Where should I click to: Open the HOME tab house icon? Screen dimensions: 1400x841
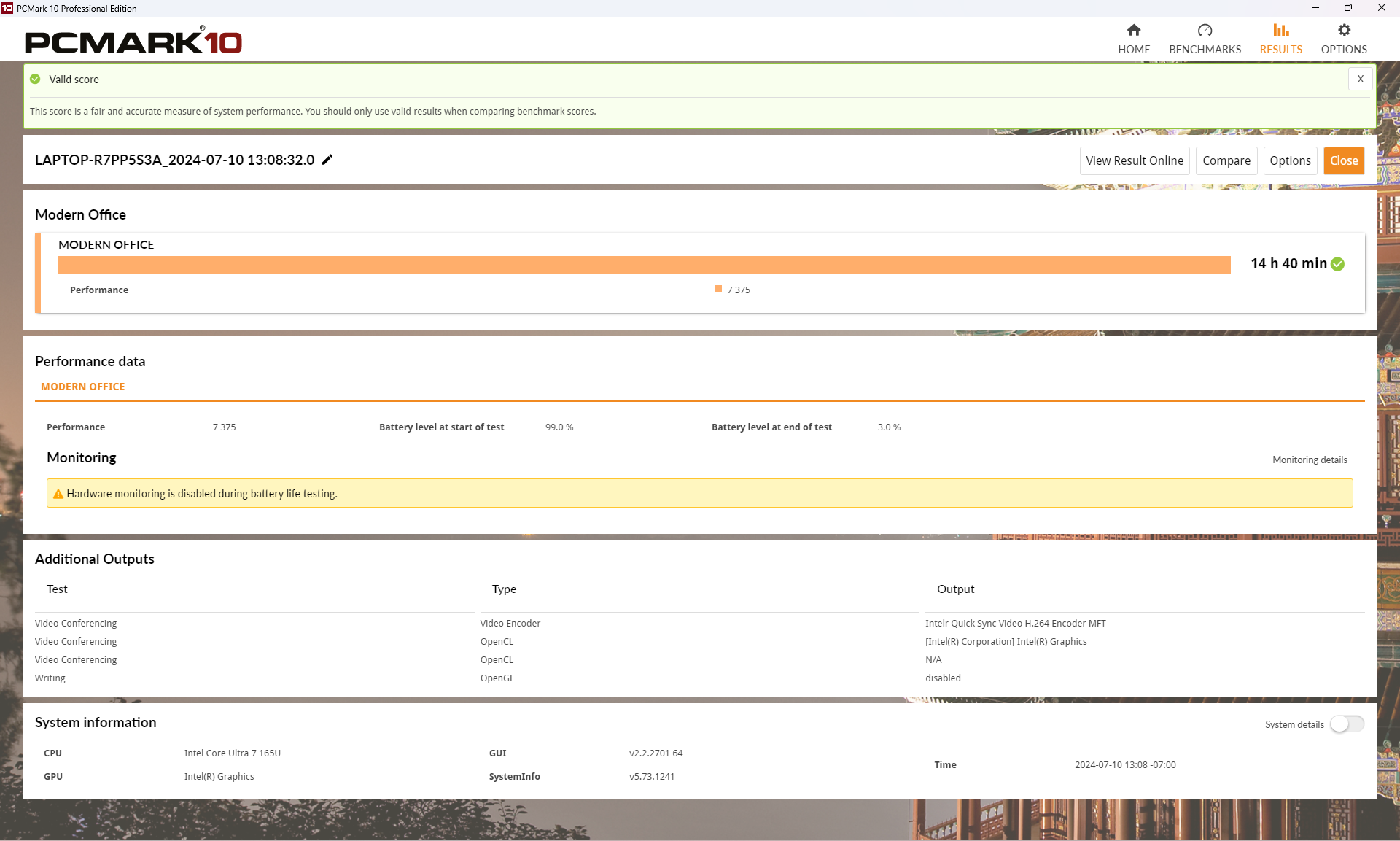tap(1133, 30)
